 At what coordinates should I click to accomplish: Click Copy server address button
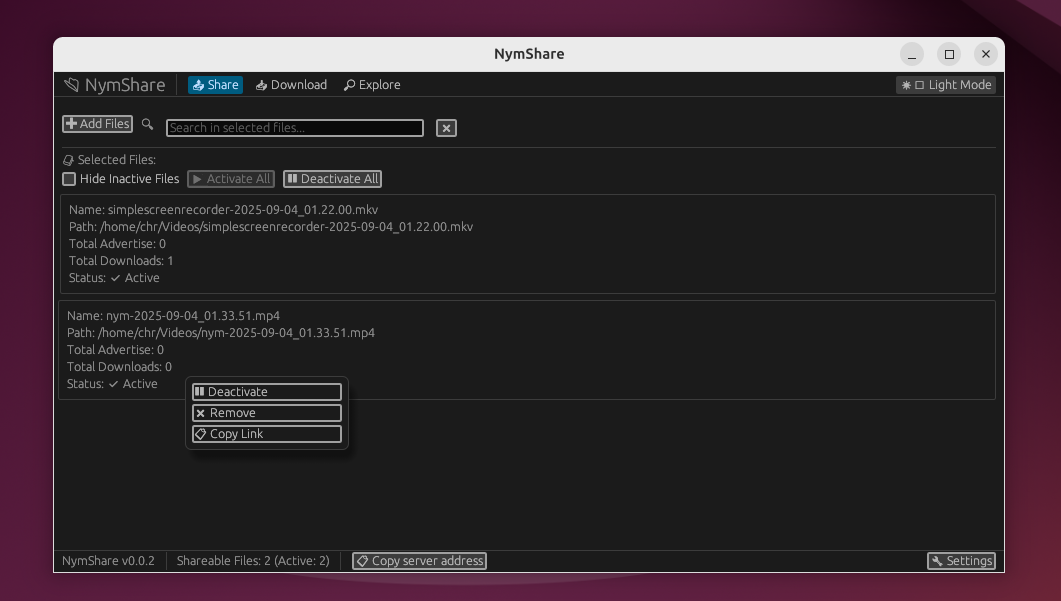pos(419,561)
